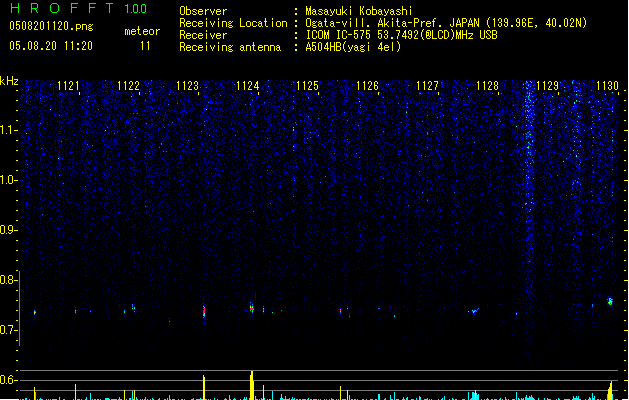
Task: Click the 1125 time marker
Action: click(x=307, y=86)
